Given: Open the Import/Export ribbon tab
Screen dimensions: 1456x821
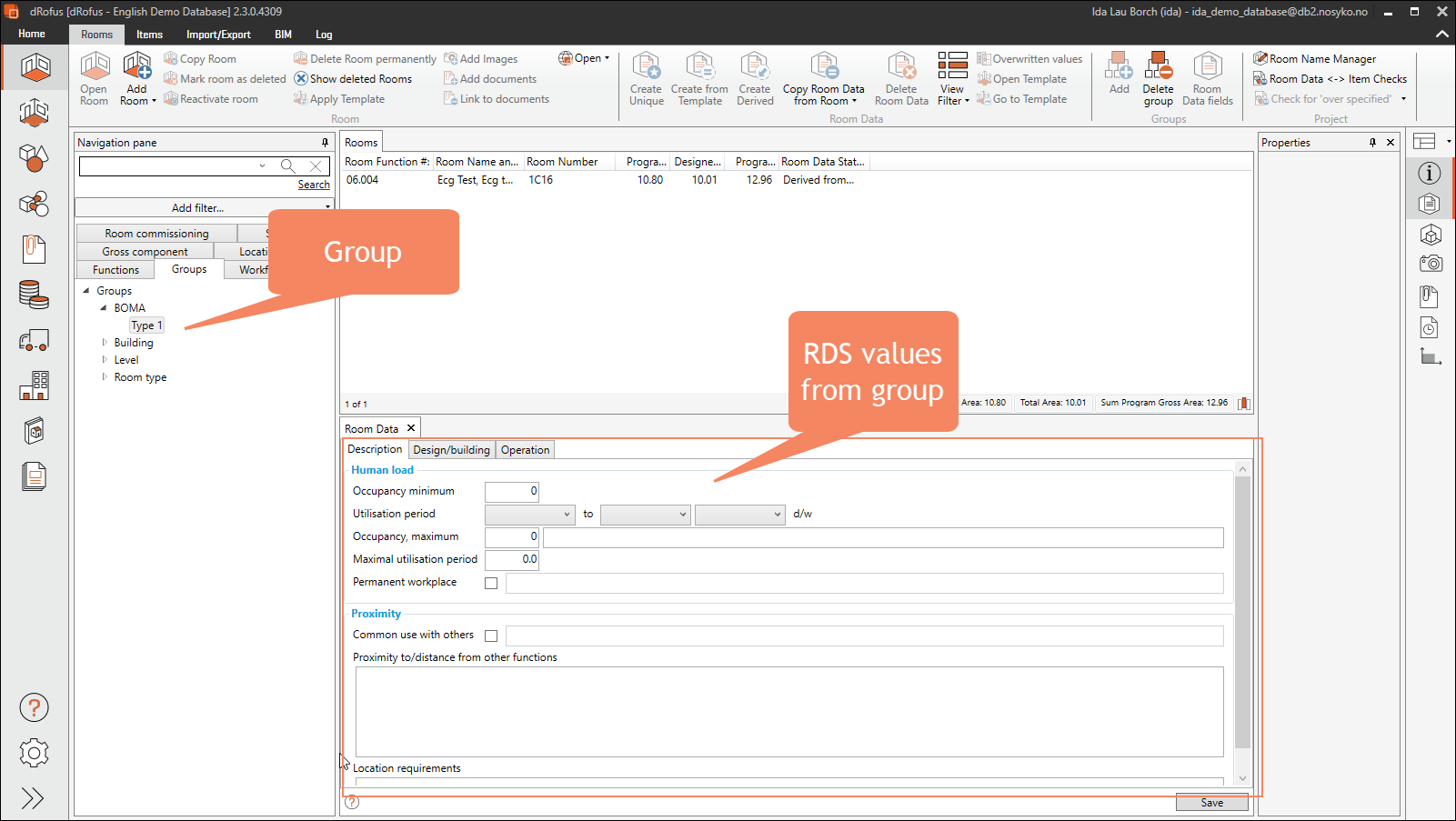Looking at the screenshot, I should [218, 35].
